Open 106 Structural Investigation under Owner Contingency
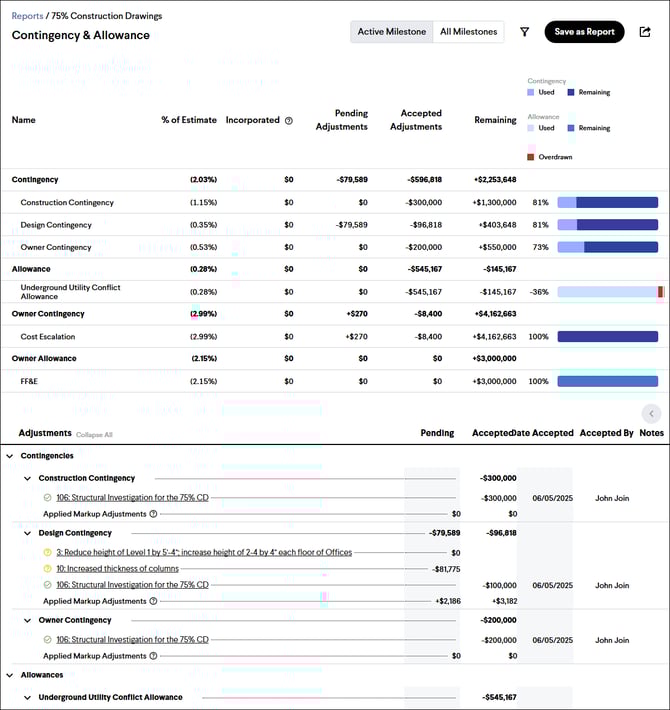 tap(132, 639)
